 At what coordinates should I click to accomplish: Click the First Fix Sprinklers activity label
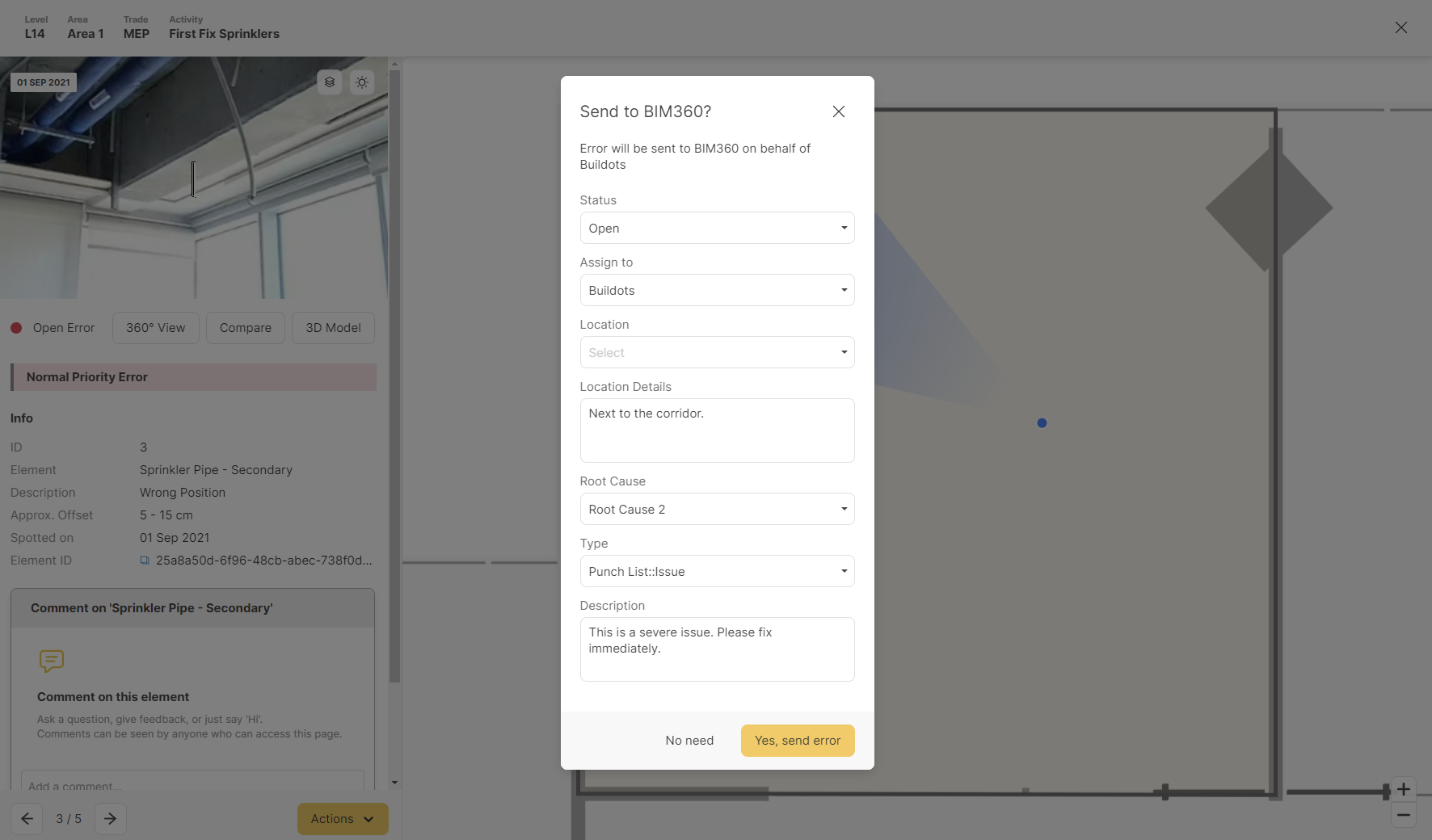224,34
